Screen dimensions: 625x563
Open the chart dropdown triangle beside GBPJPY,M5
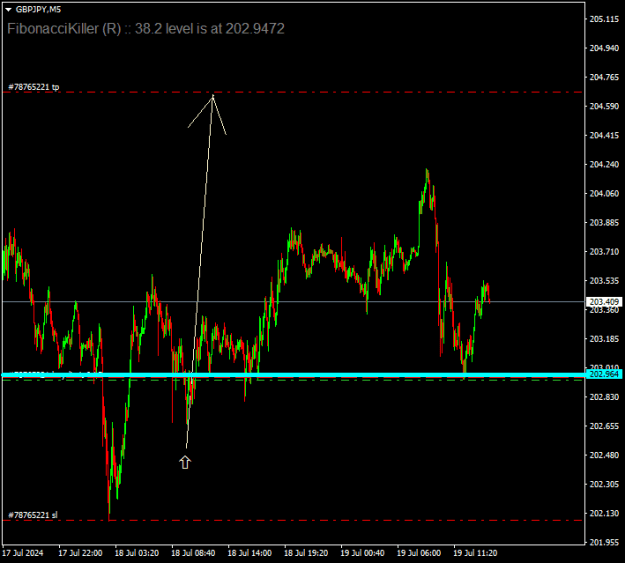pyautogui.click(x=8, y=10)
